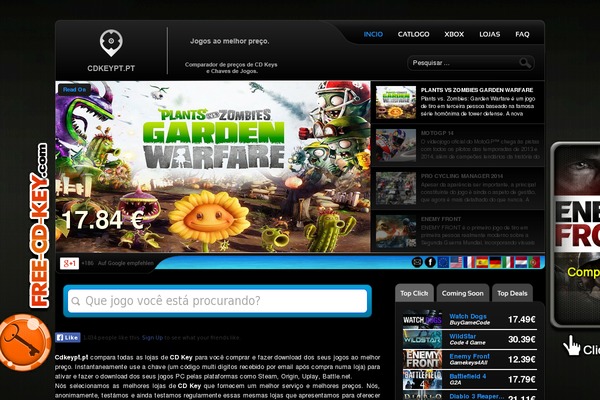Open the Cdkeypt.pt link in description

72,358
